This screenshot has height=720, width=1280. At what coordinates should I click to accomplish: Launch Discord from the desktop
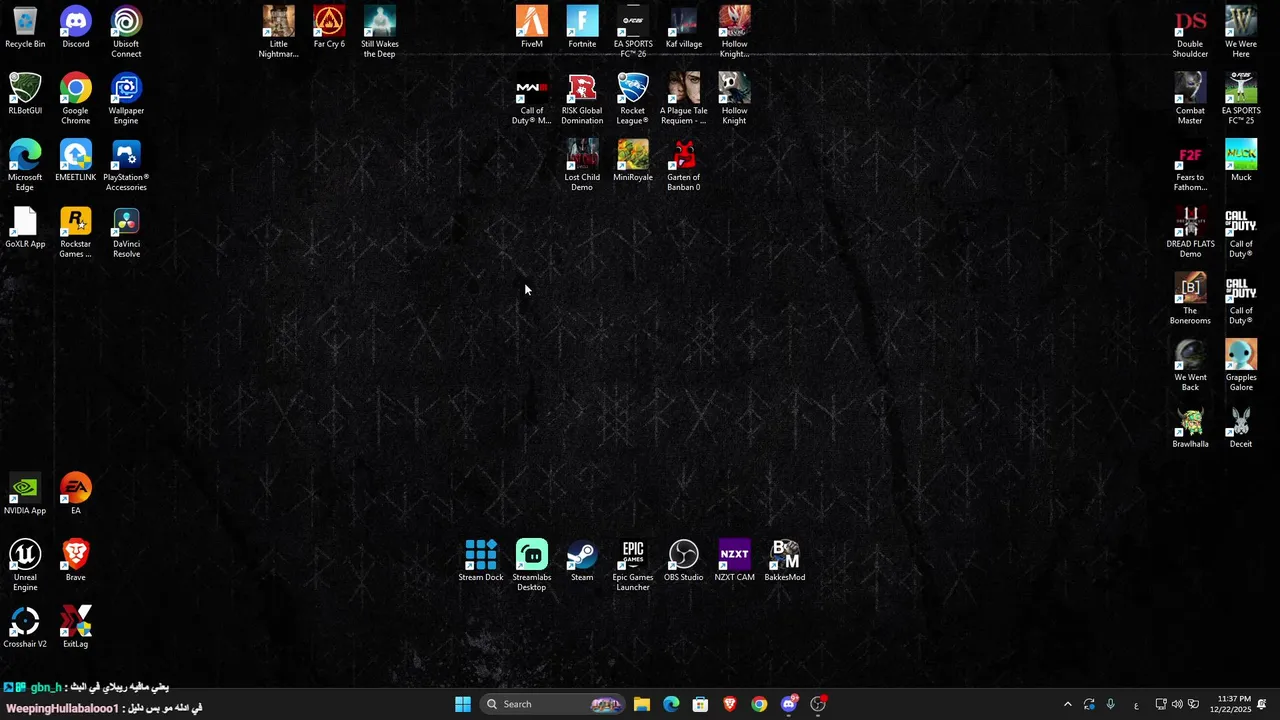click(x=76, y=28)
